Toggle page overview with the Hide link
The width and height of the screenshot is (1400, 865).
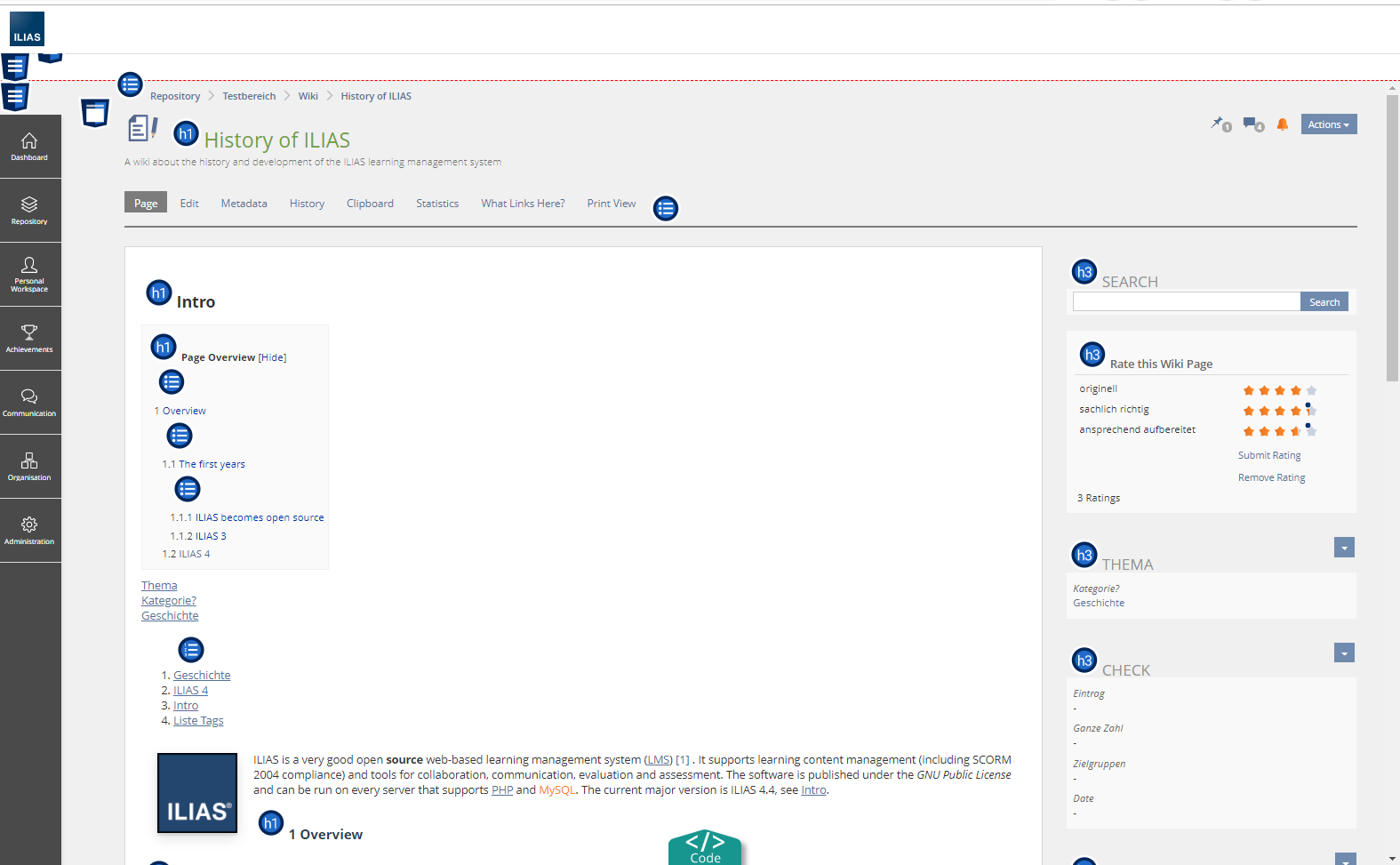pyautogui.click(x=272, y=357)
